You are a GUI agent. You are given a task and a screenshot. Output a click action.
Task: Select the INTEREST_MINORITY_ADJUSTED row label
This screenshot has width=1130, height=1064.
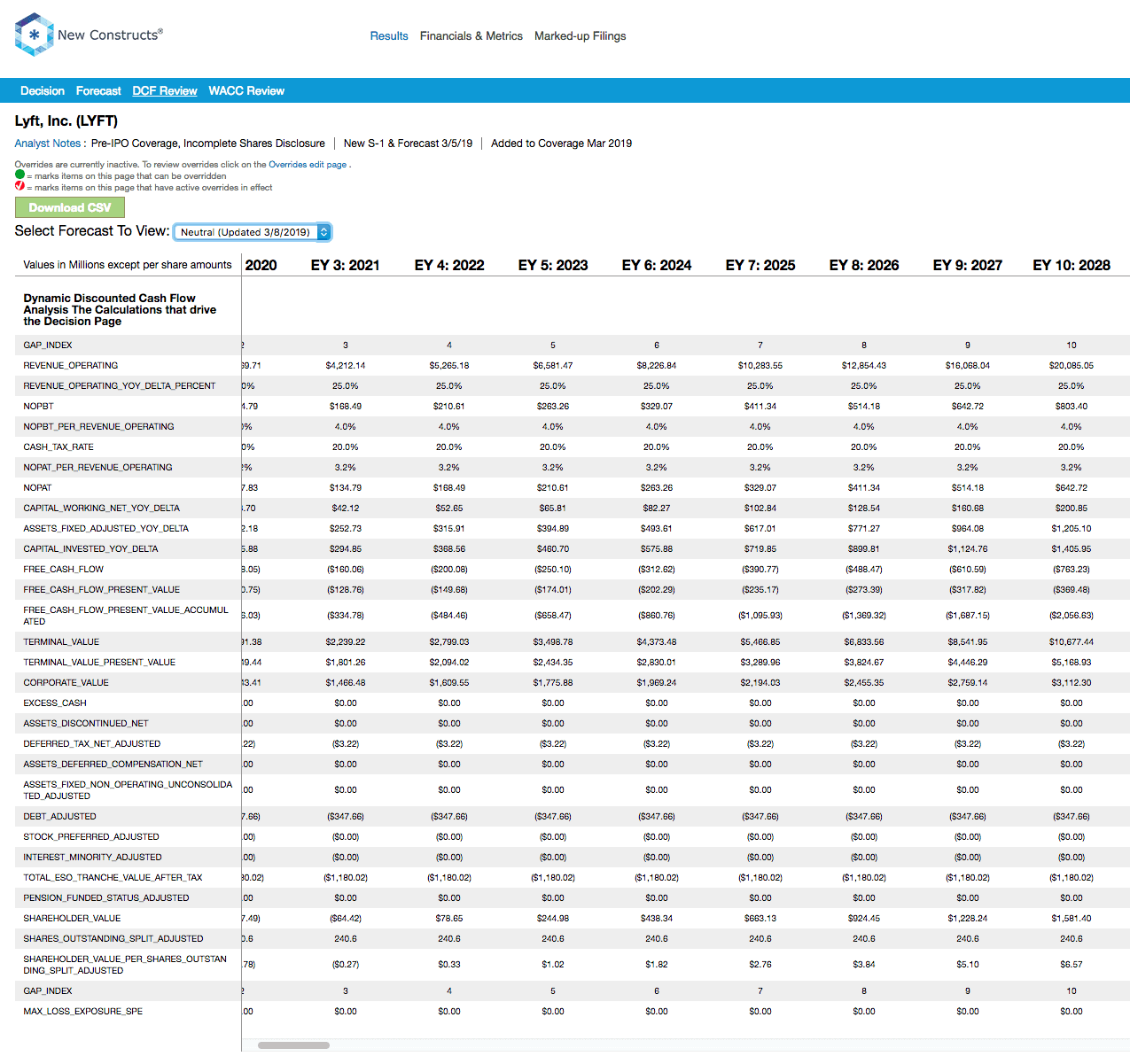coord(93,858)
